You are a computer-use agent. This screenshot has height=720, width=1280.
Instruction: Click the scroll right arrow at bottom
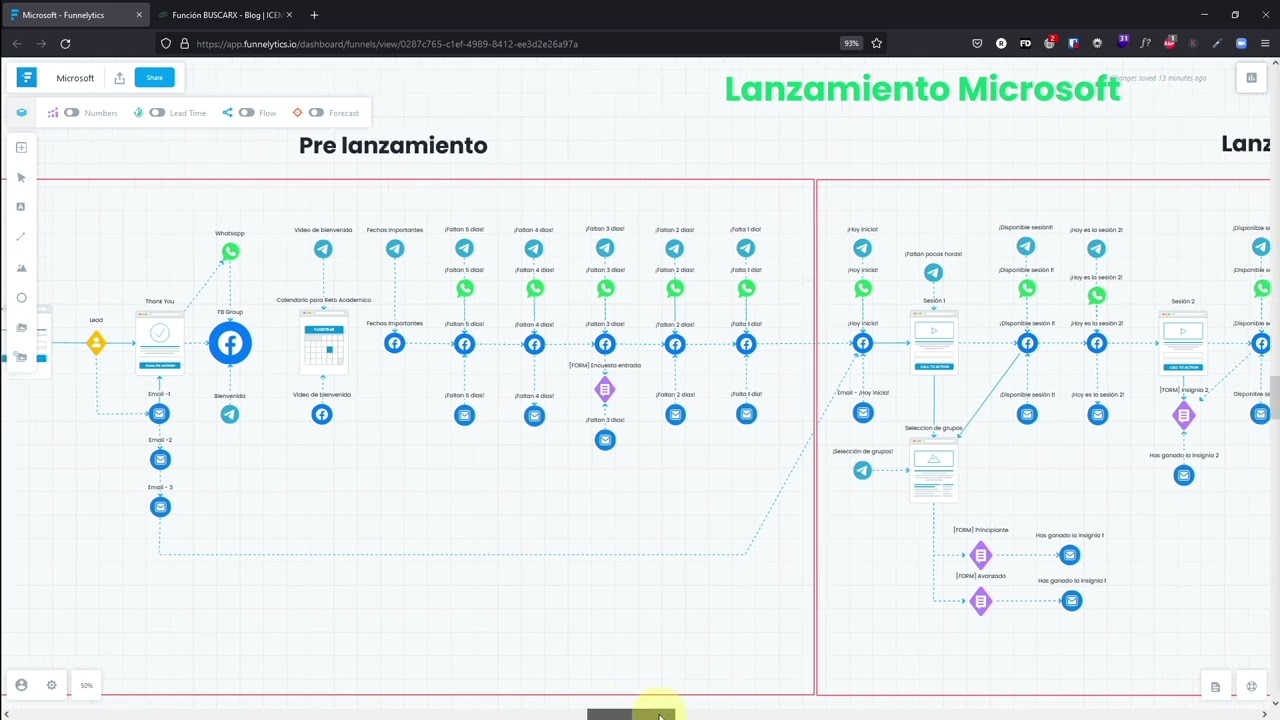1265,714
